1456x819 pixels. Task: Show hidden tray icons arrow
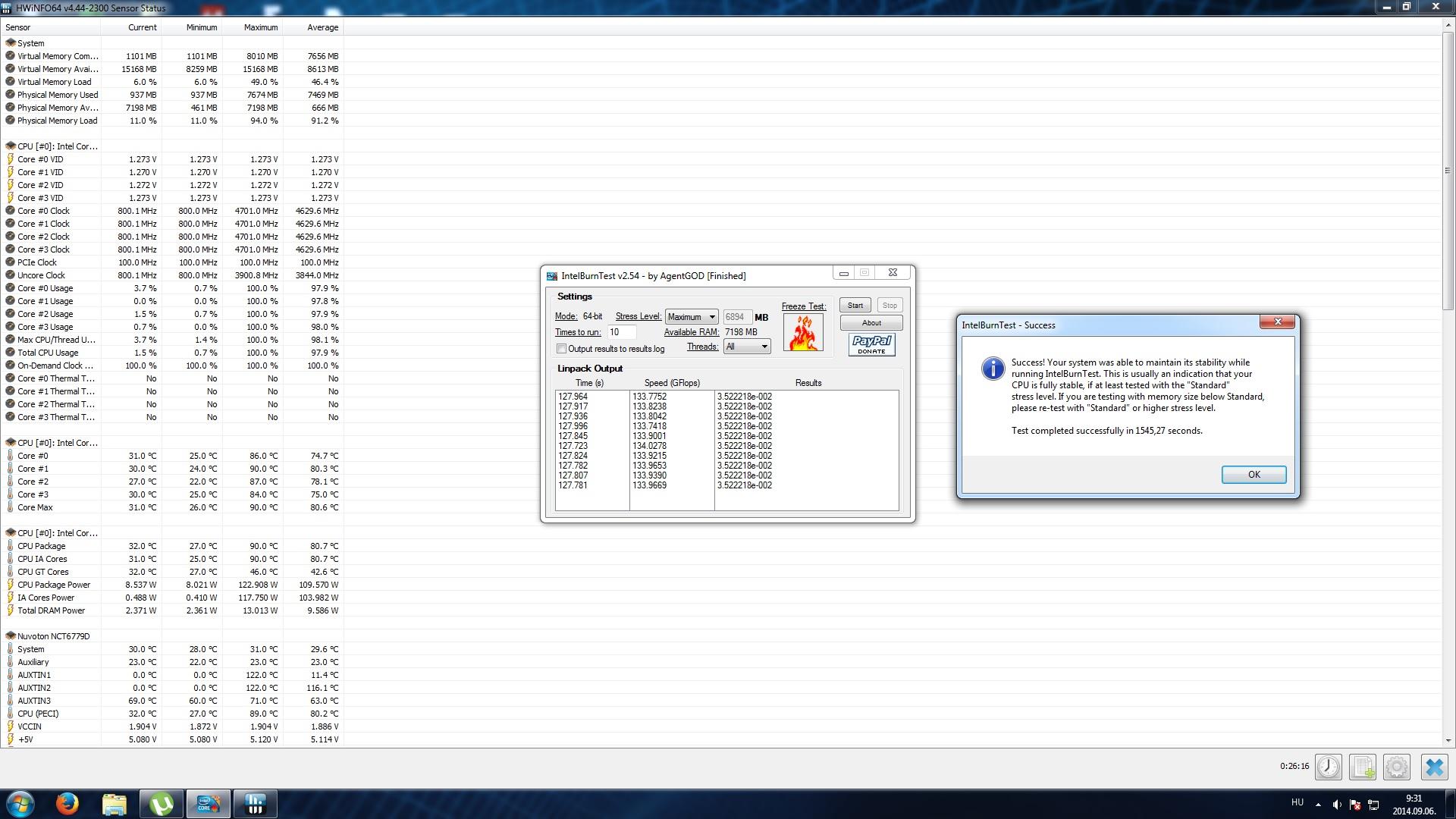click(1318, 805)
